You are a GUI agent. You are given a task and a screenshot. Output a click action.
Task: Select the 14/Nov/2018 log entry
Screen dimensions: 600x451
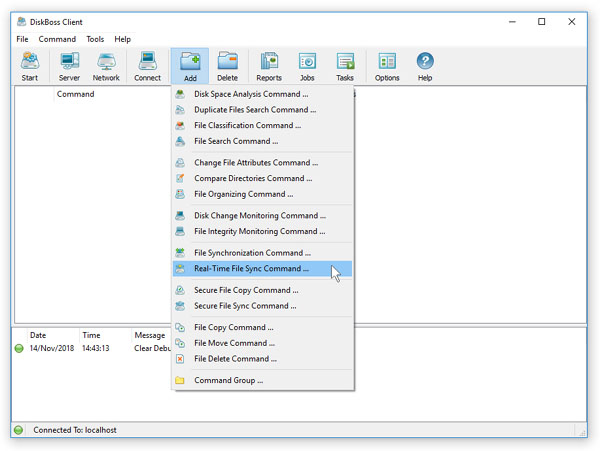tap(52, 348)
